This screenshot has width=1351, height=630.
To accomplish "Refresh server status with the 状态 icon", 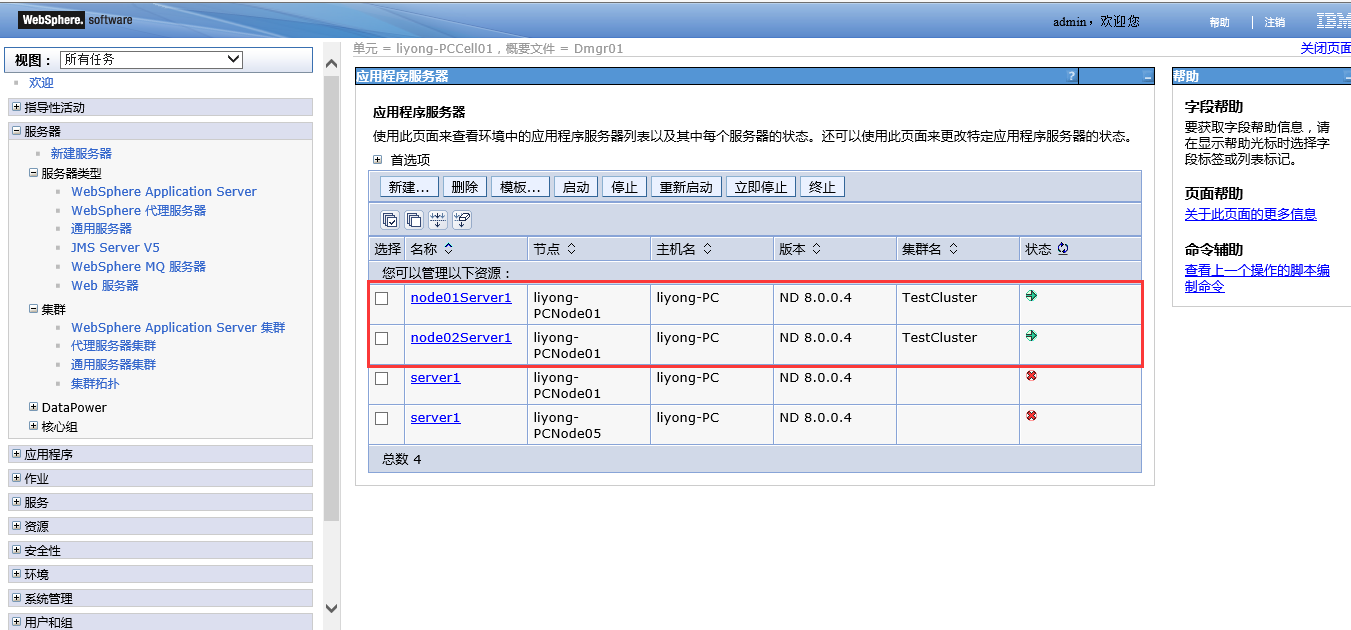I will (x=1063, y=249).
